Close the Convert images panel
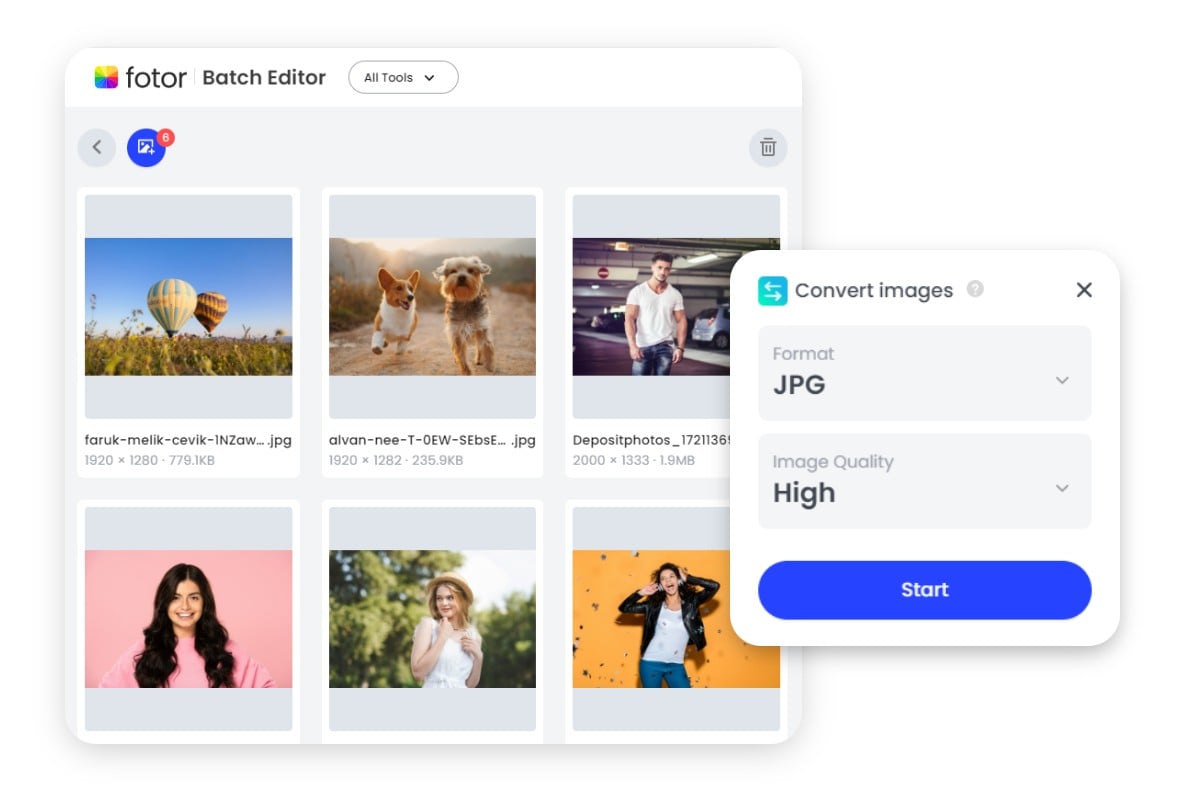1200x800 pixels. pos(1084,290)
